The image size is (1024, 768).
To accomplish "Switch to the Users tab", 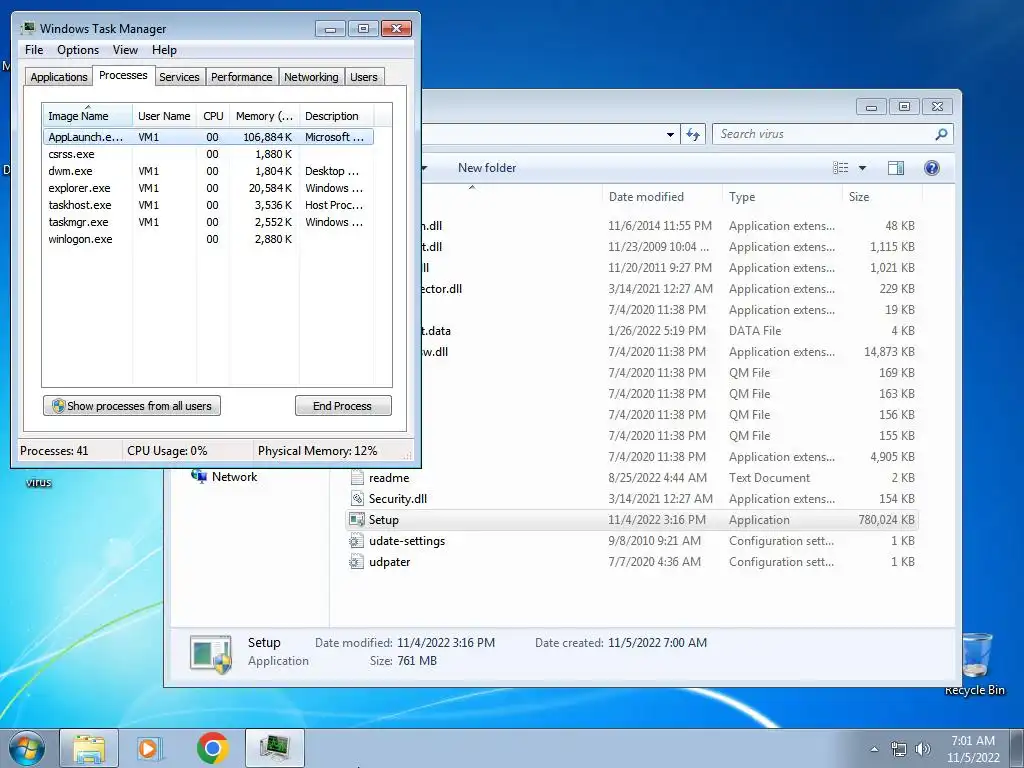I will (x=363, y=77).
